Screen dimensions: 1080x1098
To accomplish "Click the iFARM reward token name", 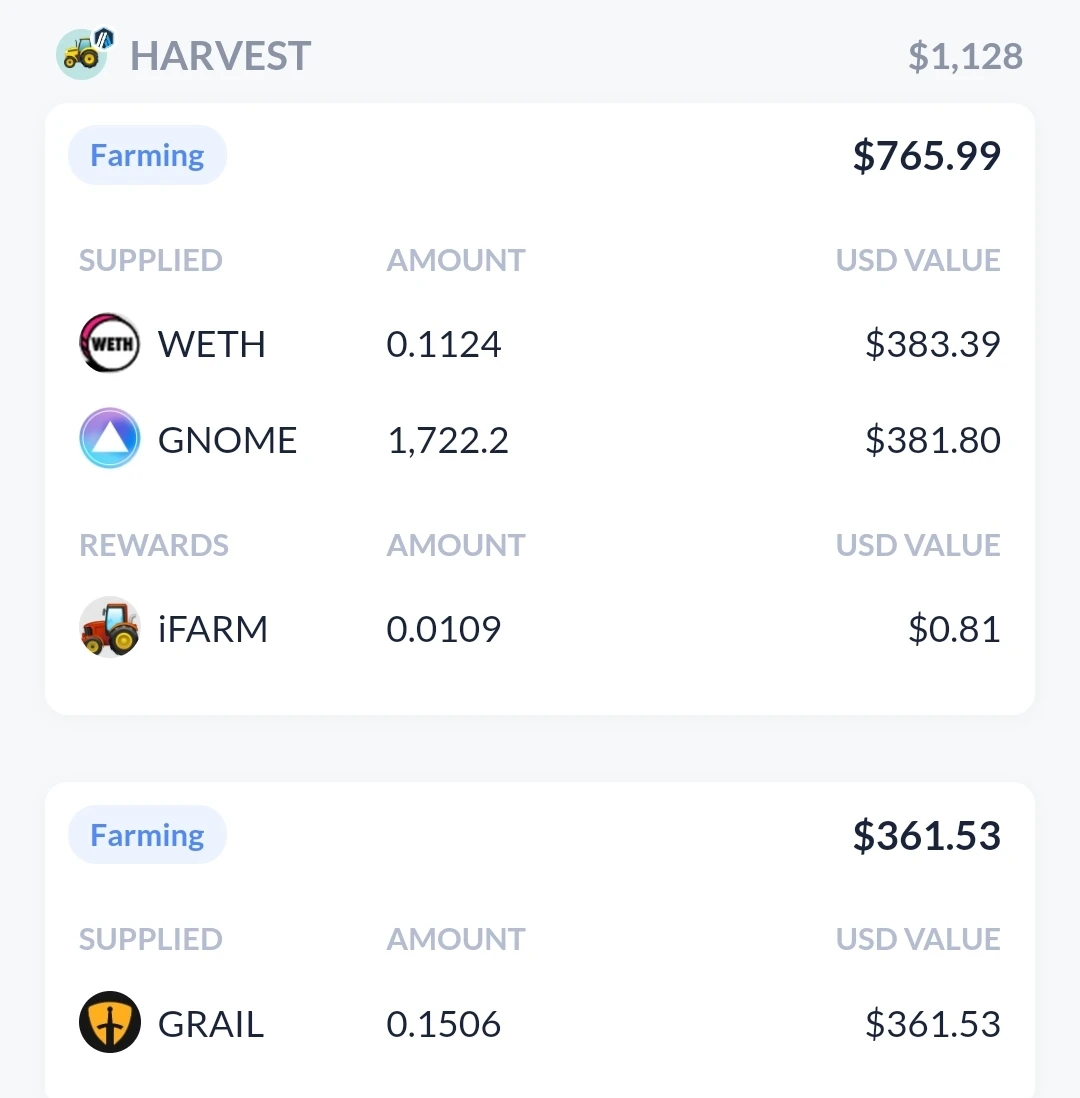I will click(213, 628).
